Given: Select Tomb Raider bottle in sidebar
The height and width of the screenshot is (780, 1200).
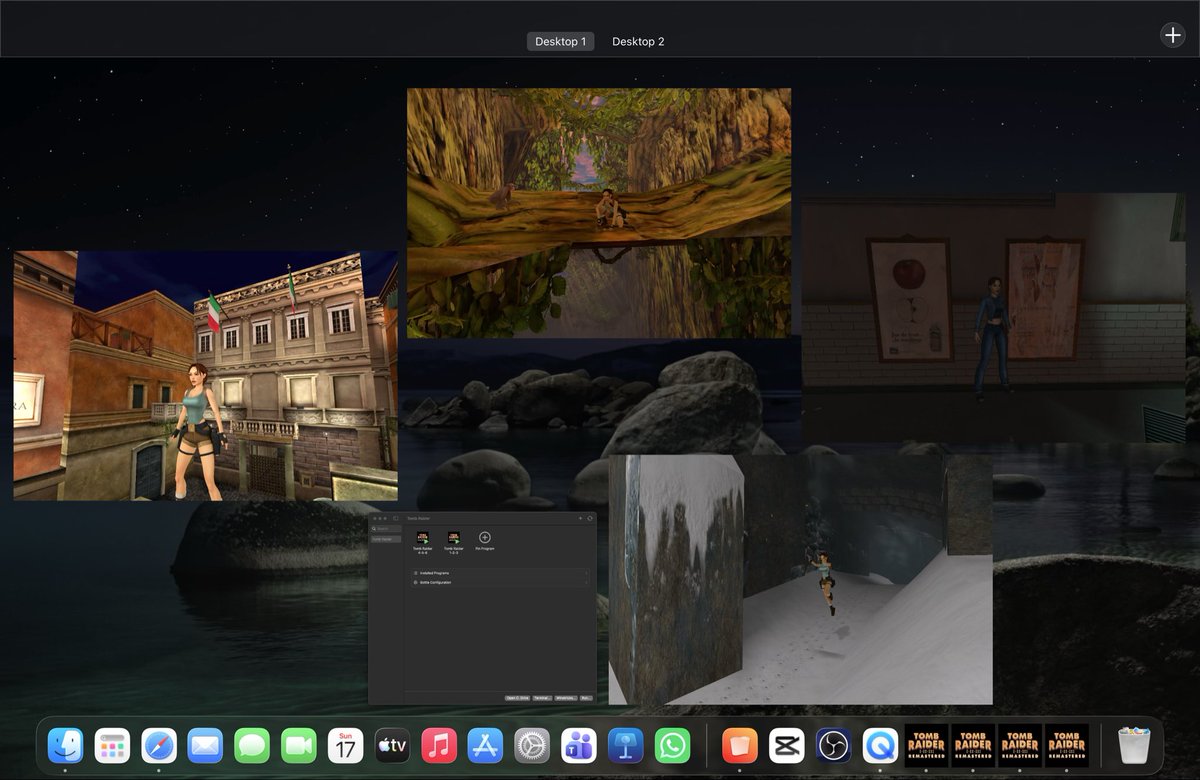Looking at the screenshot, I should pyautogui.click(x=386, y=539).
